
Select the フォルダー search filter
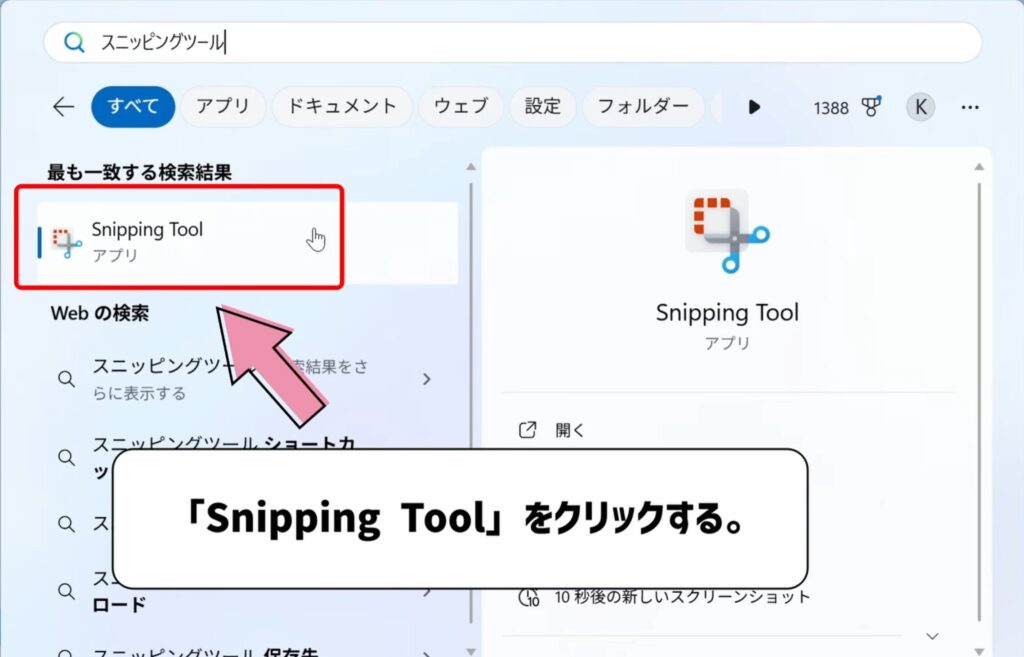pos(643,107)
